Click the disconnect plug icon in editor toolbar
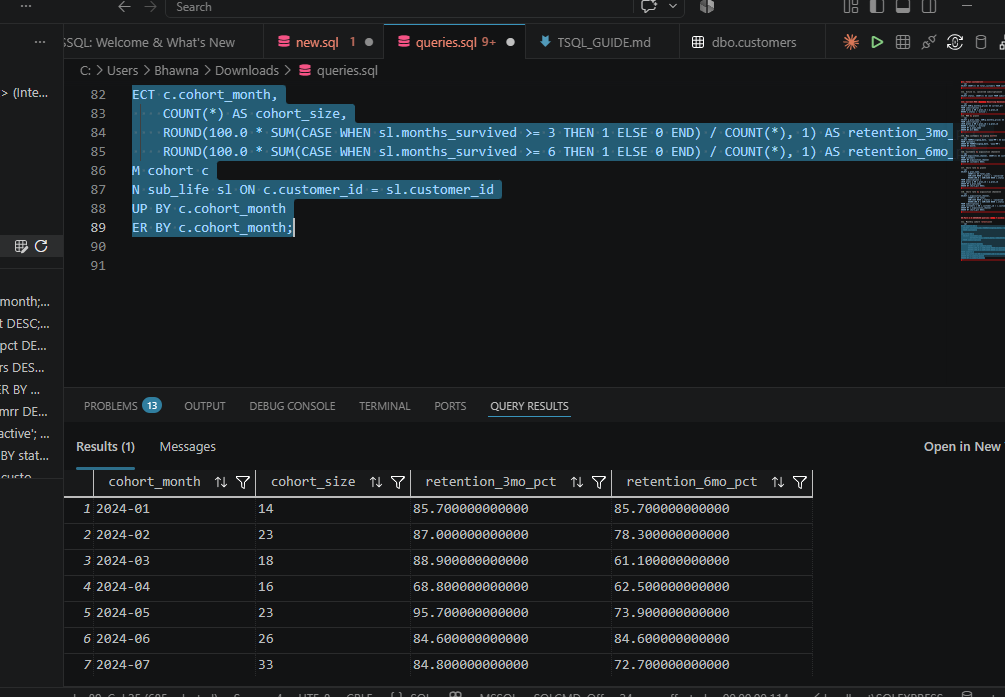Screen dimensions: 1005x697 click(928, 42)
